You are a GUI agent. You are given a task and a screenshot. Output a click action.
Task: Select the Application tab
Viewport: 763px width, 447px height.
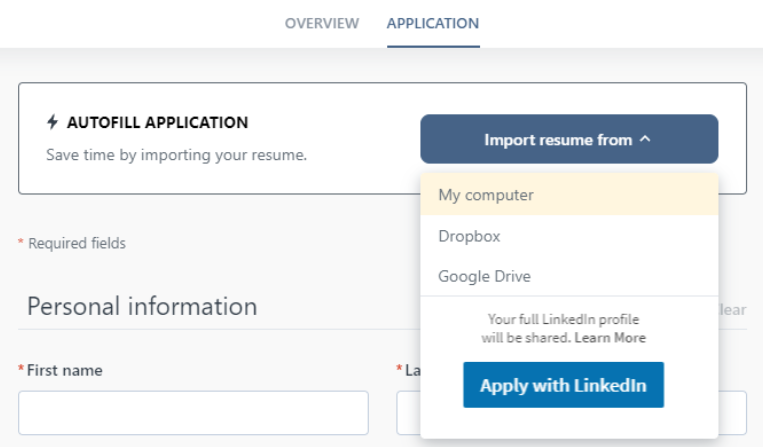point(432,23)
